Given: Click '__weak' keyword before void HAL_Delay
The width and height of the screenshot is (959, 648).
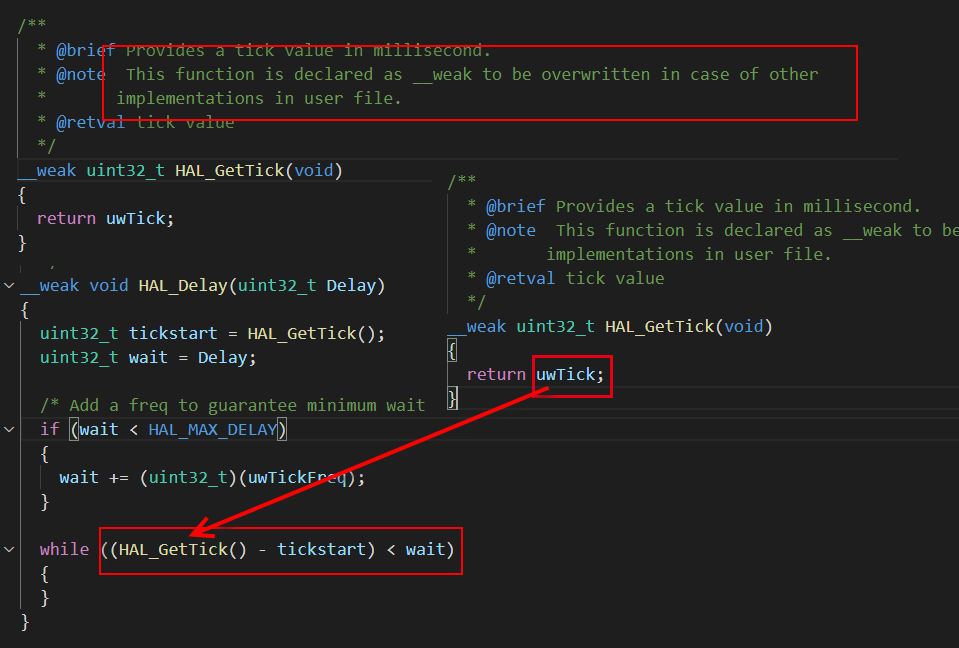Looking at the screenshot, I should click(50, 285).
